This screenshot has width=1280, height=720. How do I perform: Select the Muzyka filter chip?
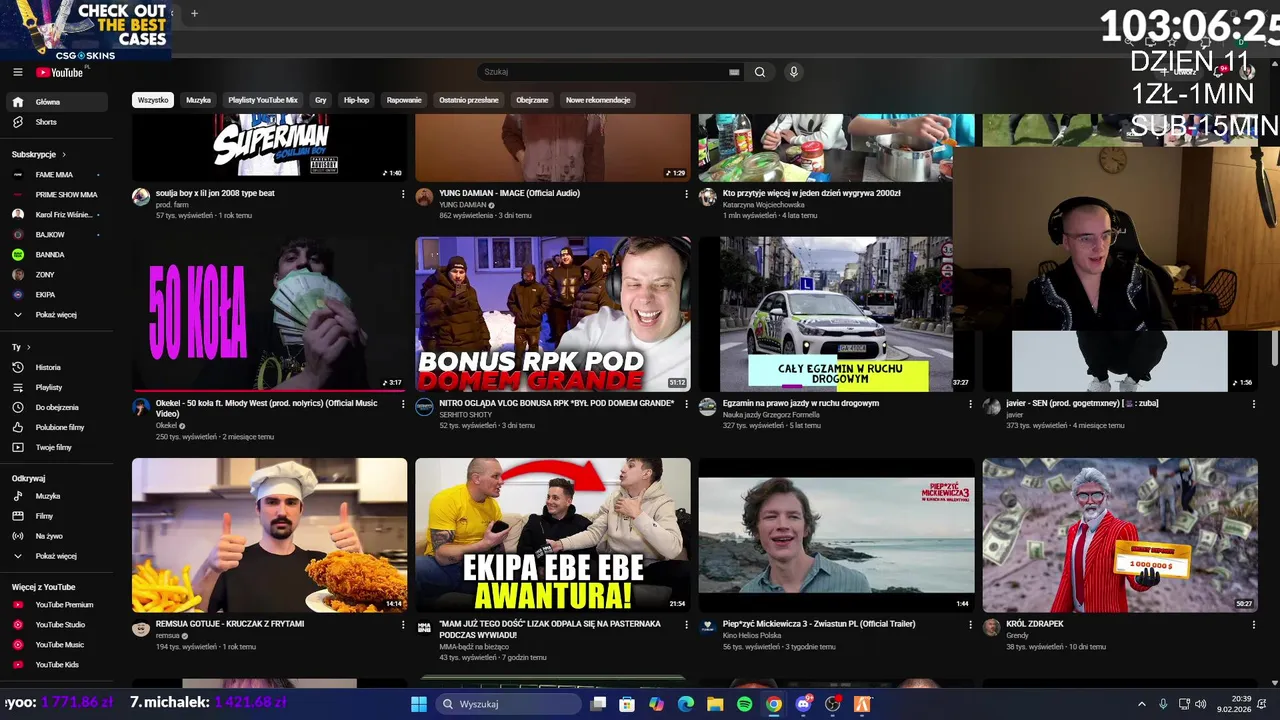pyautogui.click(x=199, y=100)
